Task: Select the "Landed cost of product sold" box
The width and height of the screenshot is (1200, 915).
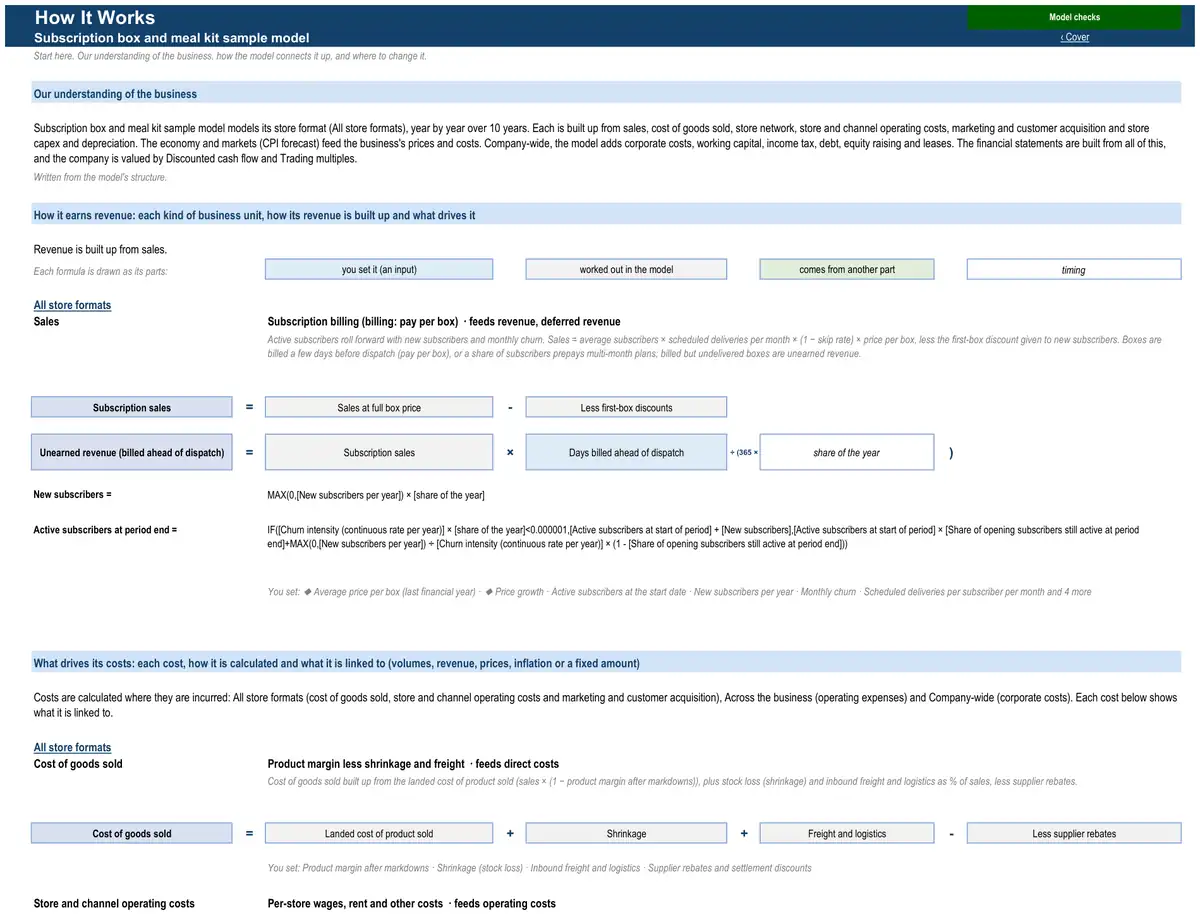Action: point(379,833)
